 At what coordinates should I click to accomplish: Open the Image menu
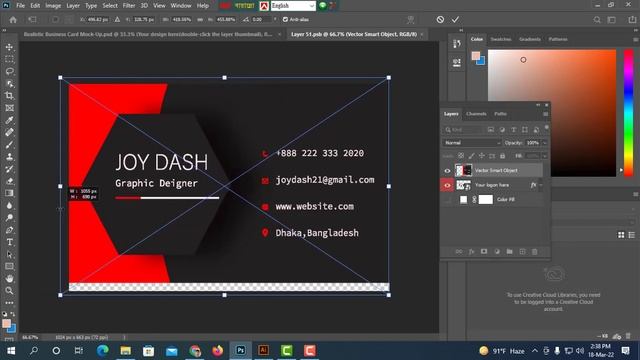tap(53, 6)
